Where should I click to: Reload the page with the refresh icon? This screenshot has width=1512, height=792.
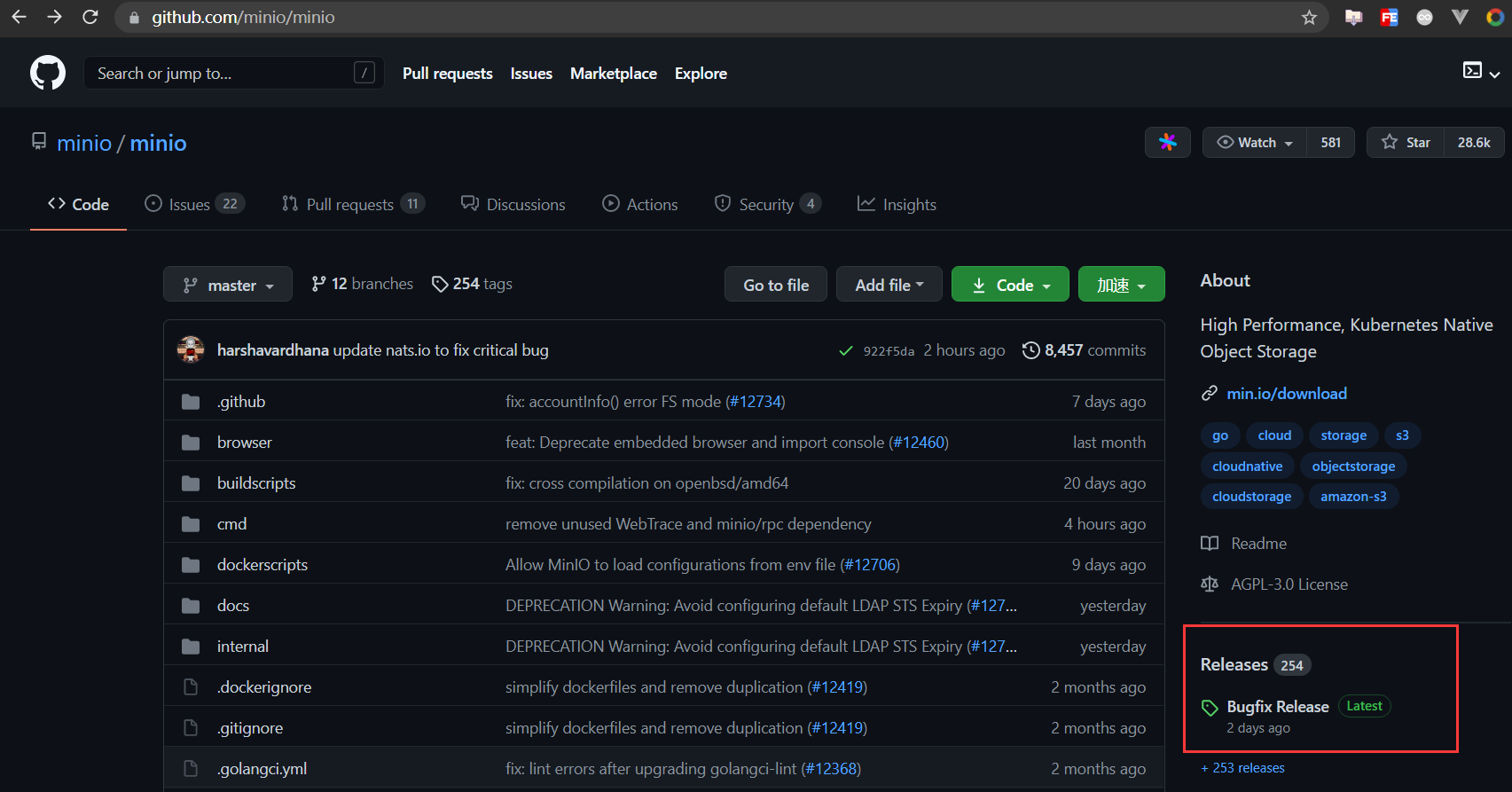[90, 17]
